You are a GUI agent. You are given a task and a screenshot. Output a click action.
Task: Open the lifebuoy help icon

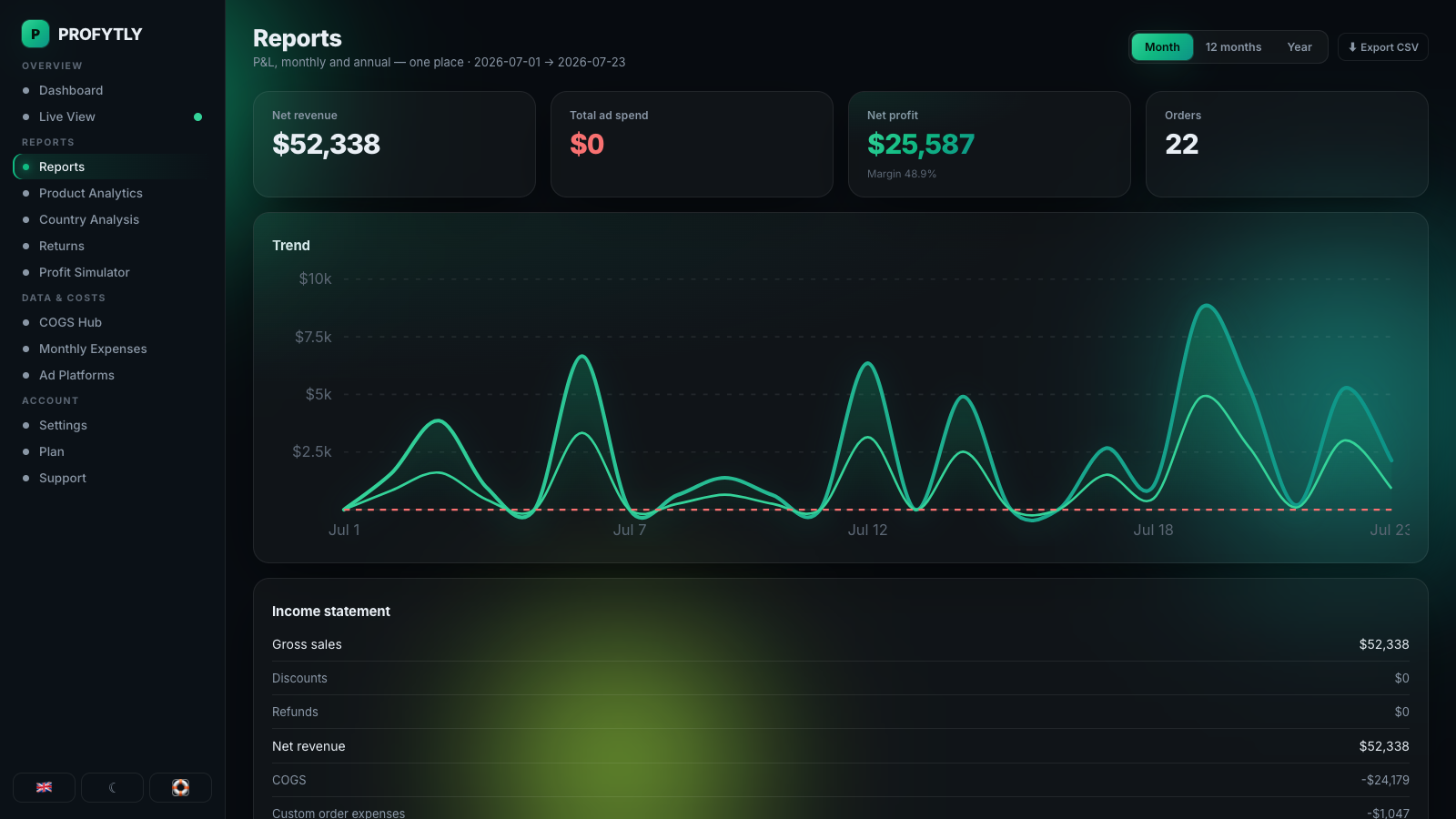[180, 787]
